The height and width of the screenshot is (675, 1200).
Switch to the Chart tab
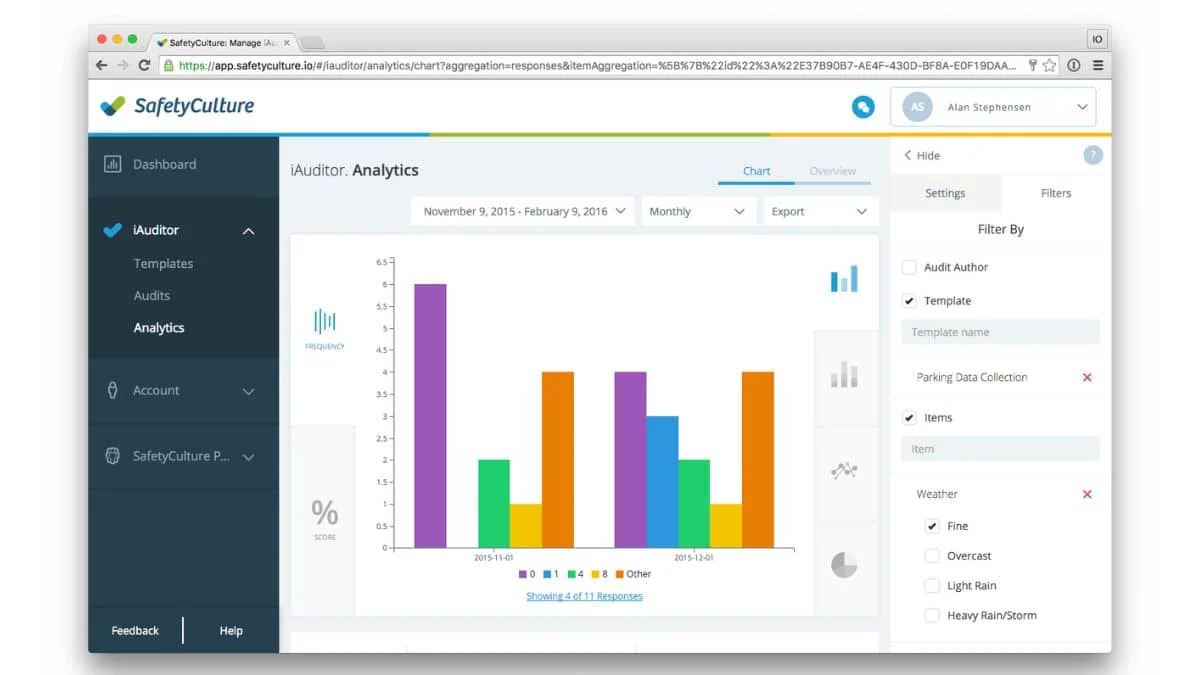756,171
